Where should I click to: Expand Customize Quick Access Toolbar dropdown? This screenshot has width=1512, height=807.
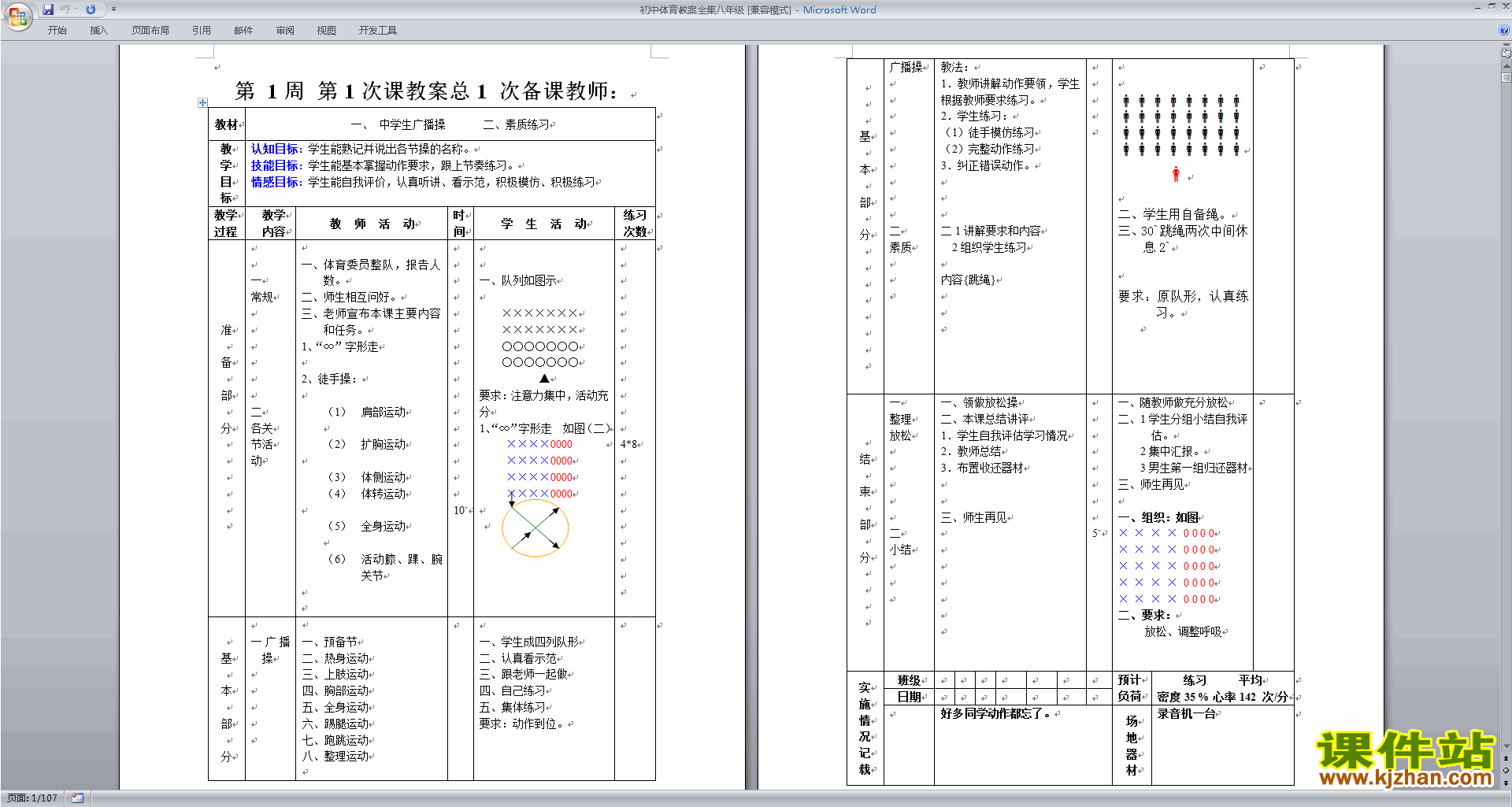(113, 9)
